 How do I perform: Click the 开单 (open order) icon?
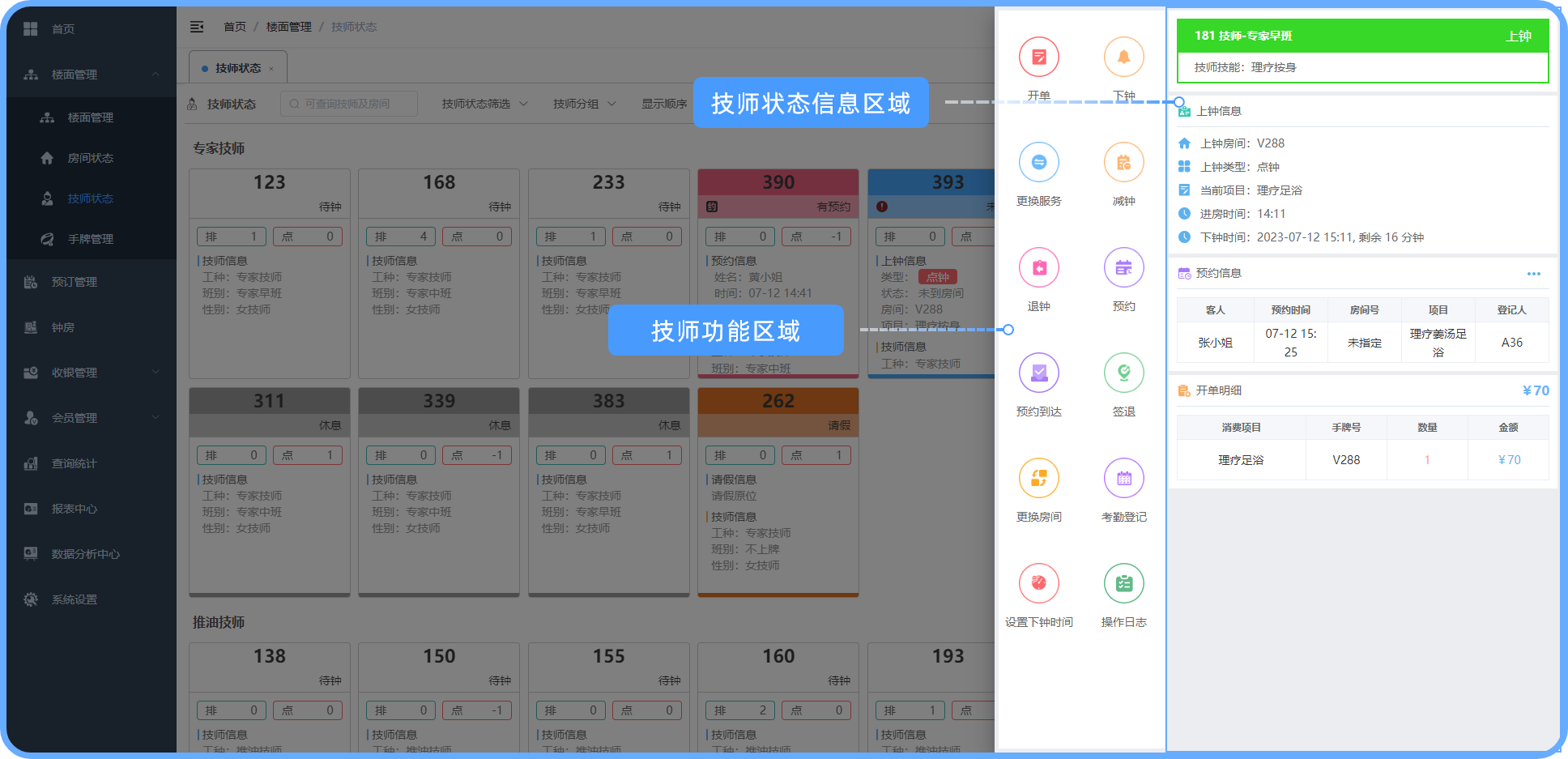coord(1039,58)
